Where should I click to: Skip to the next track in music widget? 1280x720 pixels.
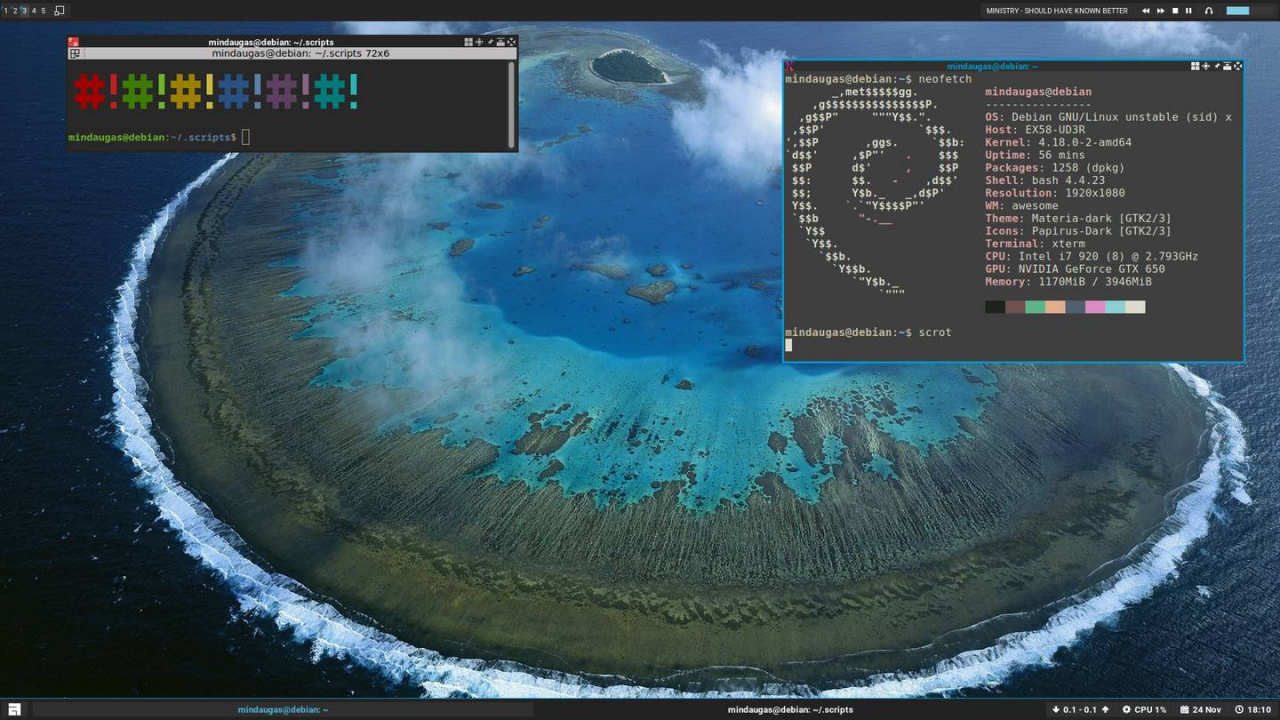point(1161,10)
